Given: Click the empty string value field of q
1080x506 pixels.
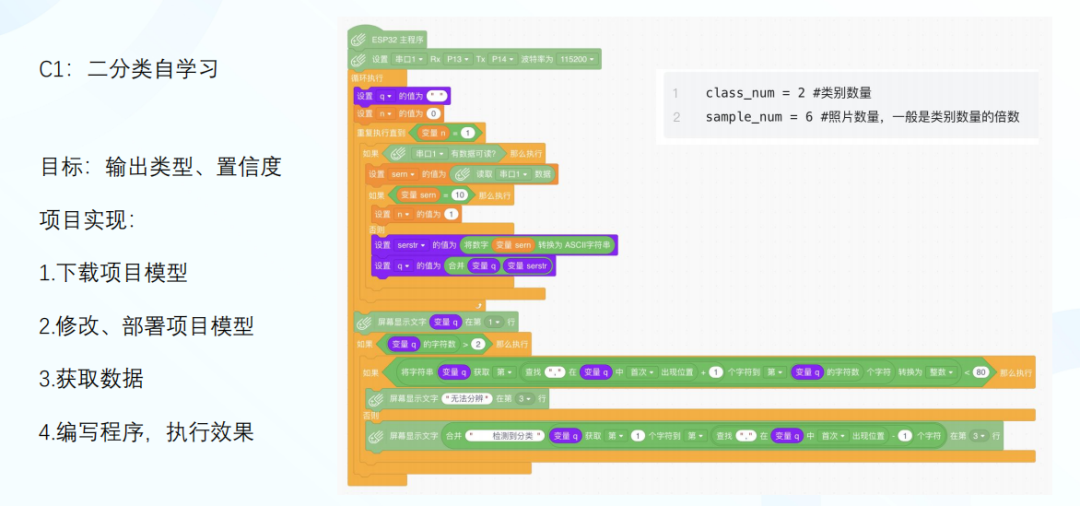Looking at the screenshot, I should point(437,96).
